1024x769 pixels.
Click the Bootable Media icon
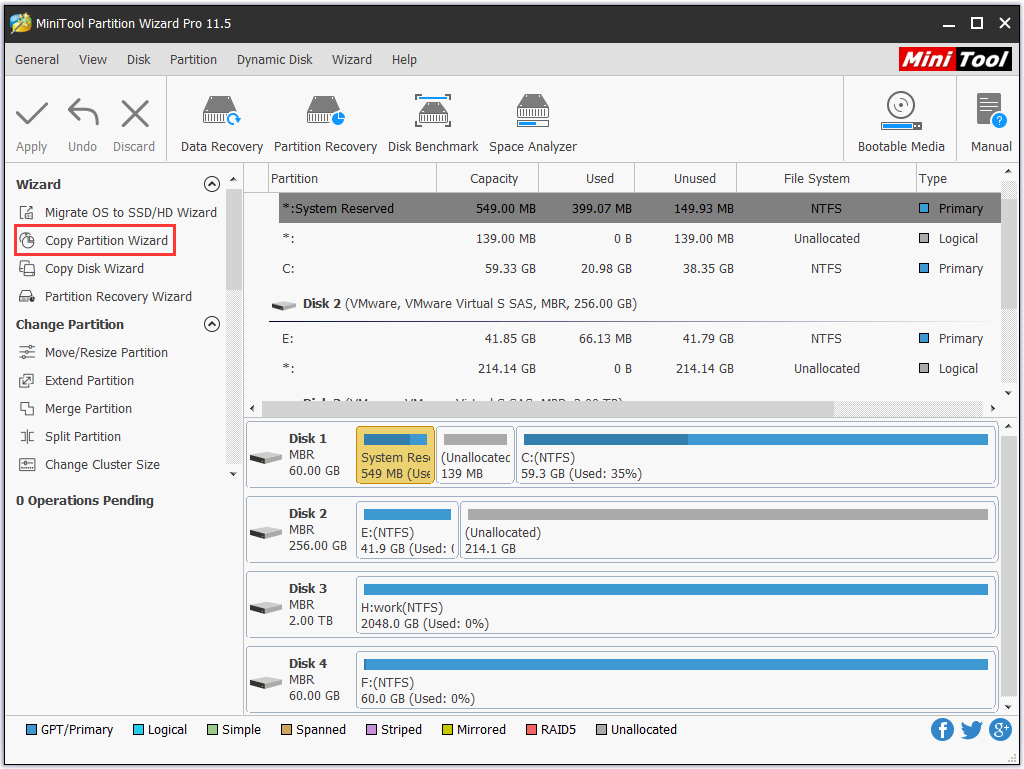[x=901, y=110]
